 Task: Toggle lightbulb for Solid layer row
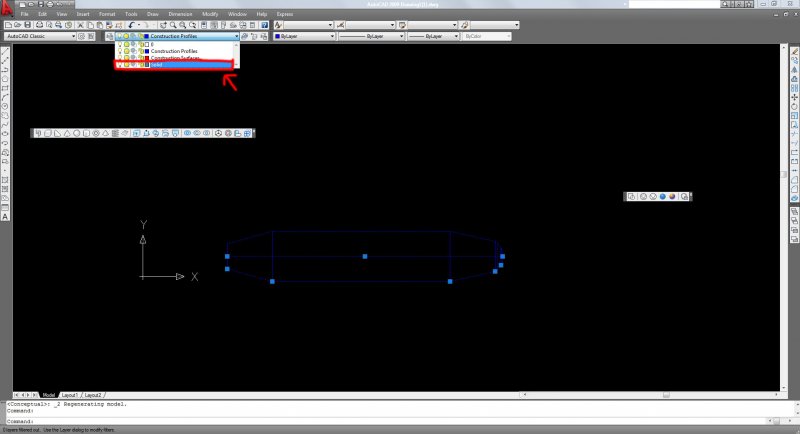coord(119,65)
